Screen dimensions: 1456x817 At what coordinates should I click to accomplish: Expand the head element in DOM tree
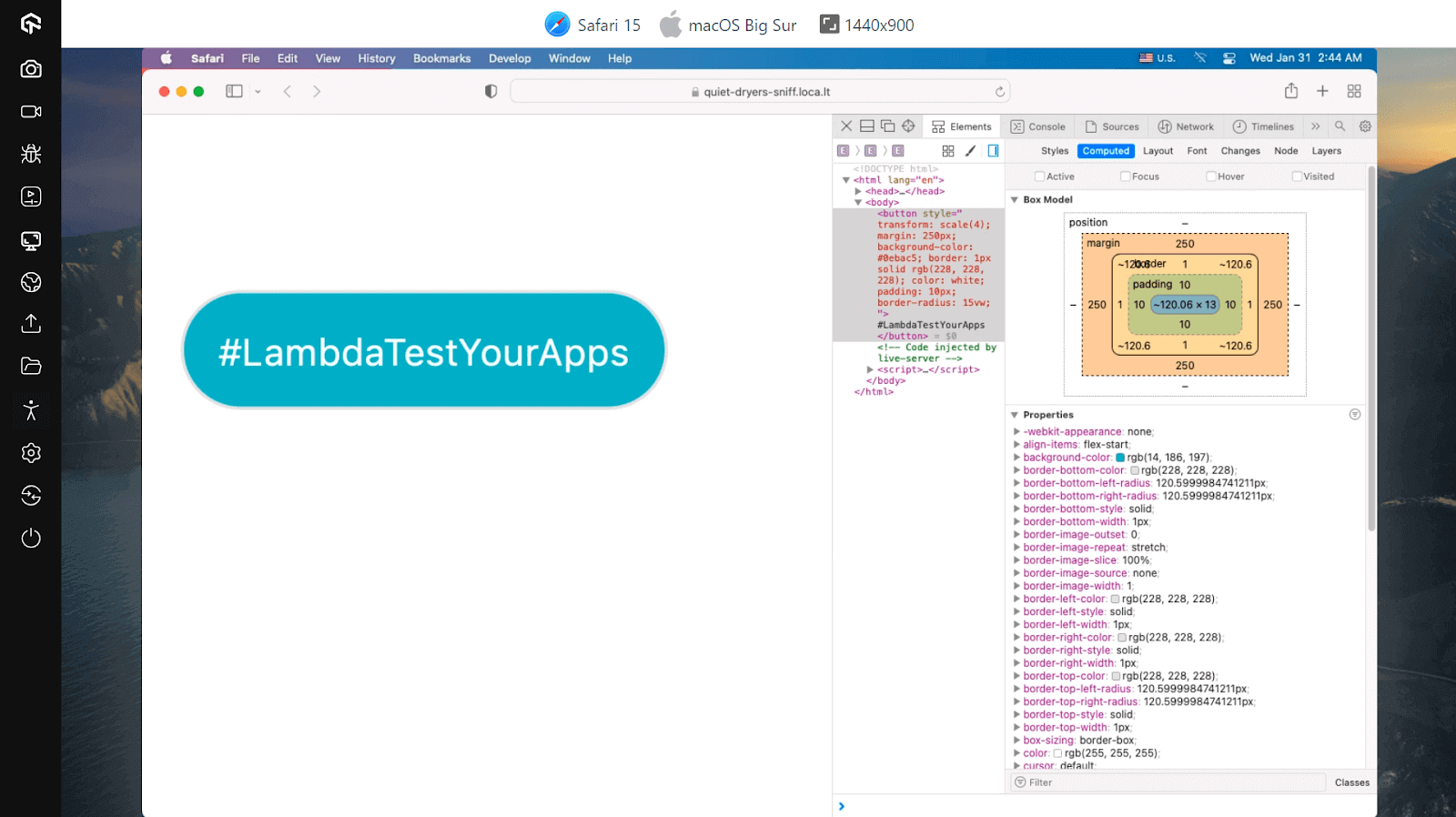point(858,192)
